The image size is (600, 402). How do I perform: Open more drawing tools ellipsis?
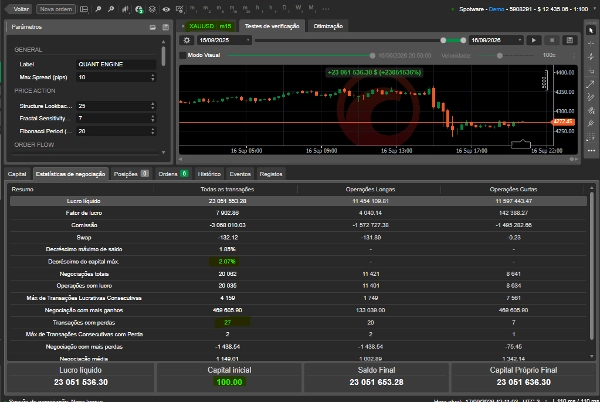pyautogui.click(x=591, y=151)
